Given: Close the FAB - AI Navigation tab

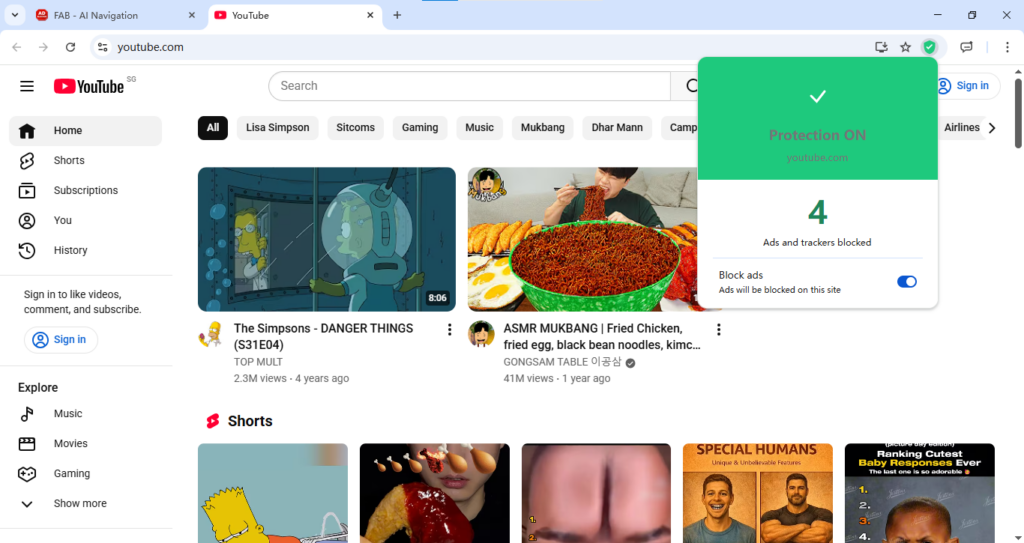Looking at the screenshot, I should (x=191, y=15).
